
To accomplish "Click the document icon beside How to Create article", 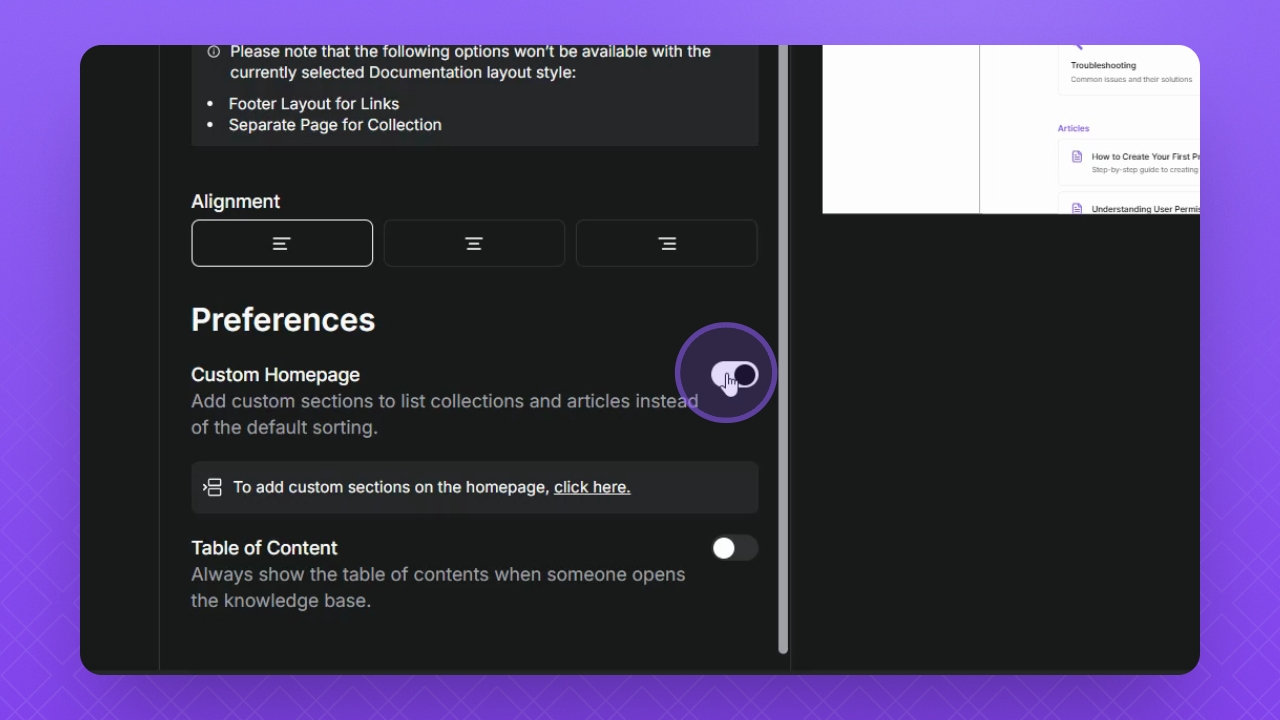I will 1077,157.
